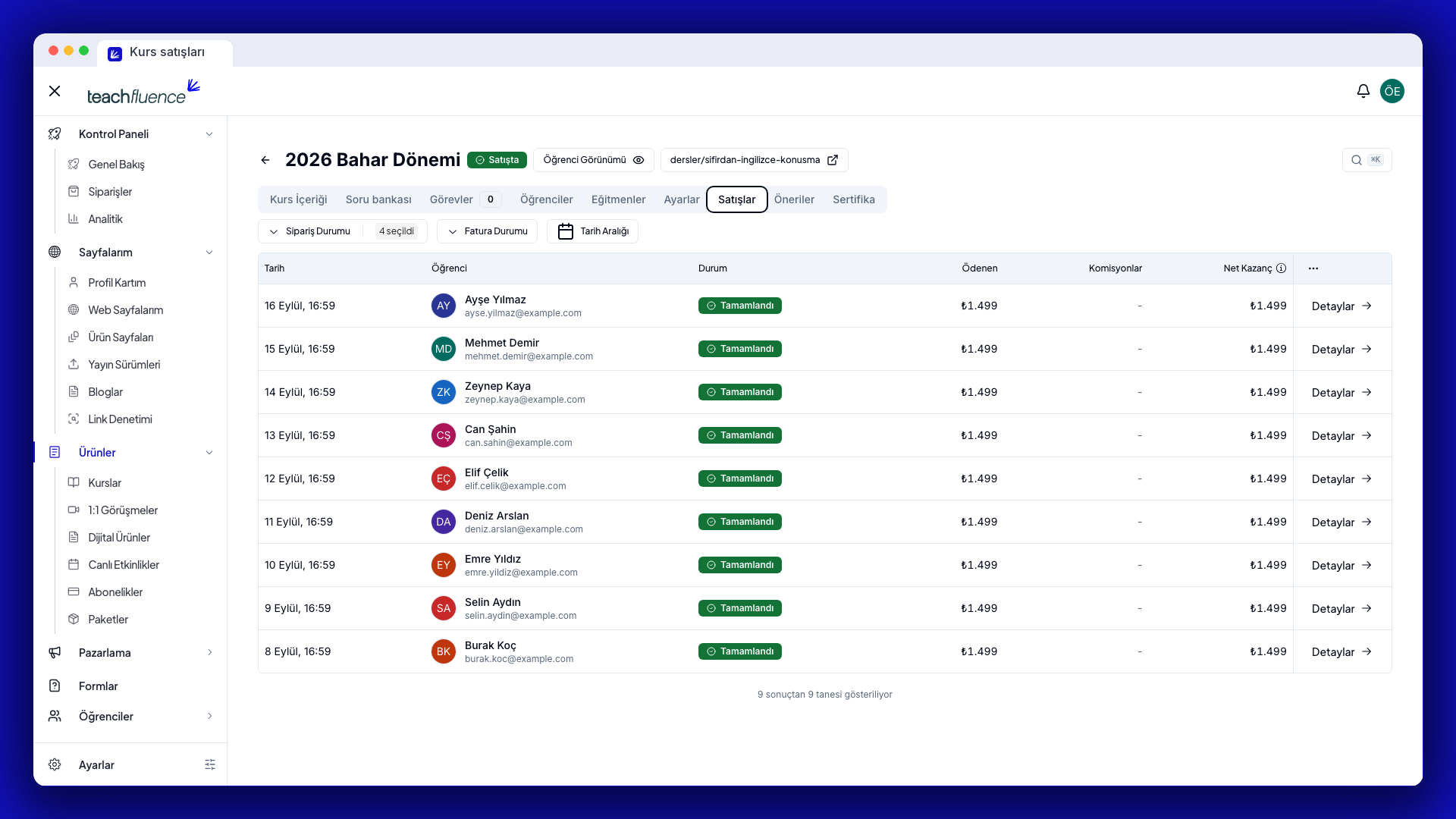Screen dimensions: 1456x819
Task: Click the teachfluence logo
Action: tap(143, 92)
